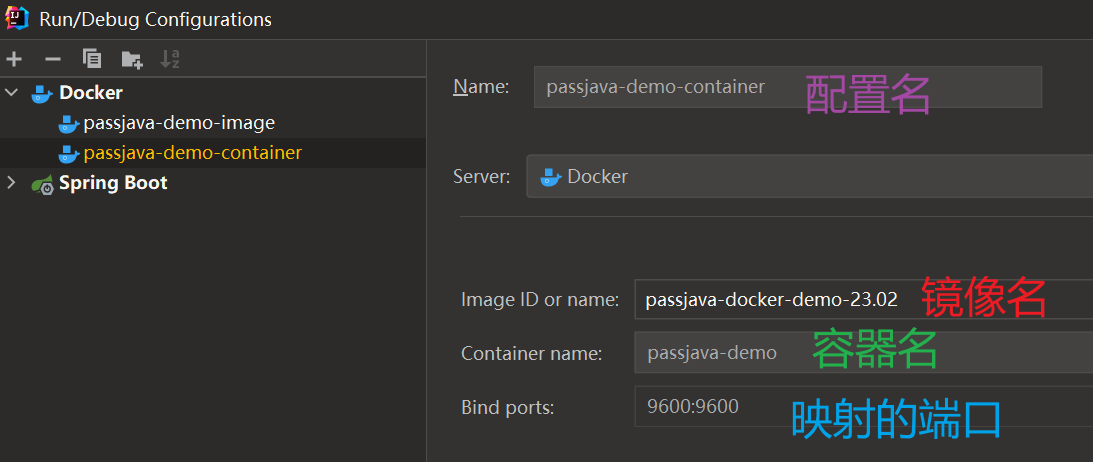This screenshot has width=1093, height=462.
Task: Click Docker whale icon beside passjava-demo-image
Action: [68, 123]
